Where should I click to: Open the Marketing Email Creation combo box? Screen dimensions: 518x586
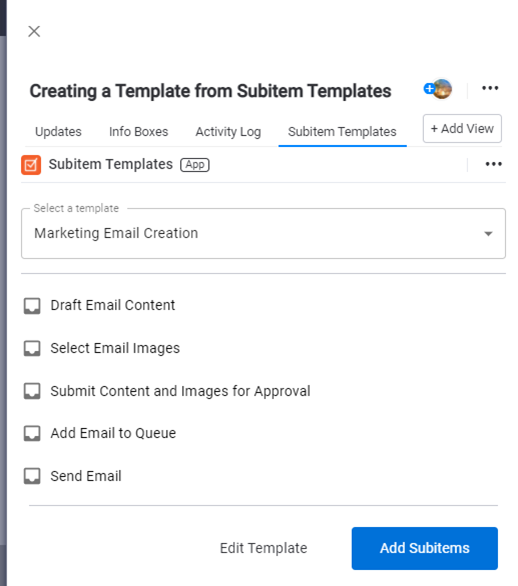(263, 234)
